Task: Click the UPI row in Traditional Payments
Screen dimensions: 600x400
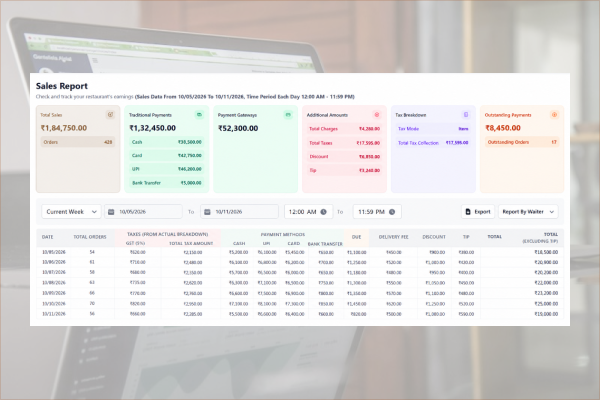Action: coord(166,169)
